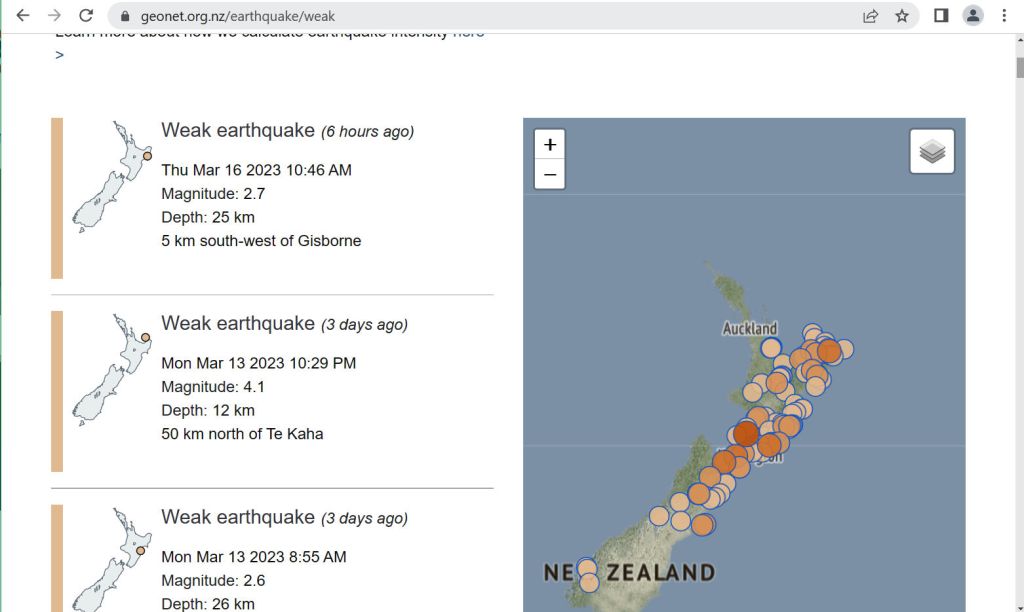This screenshot has width=1024, height=612.
Task: Open the magnitude 4.1 Te Kaha earthquake
Action: pos(237,323)
